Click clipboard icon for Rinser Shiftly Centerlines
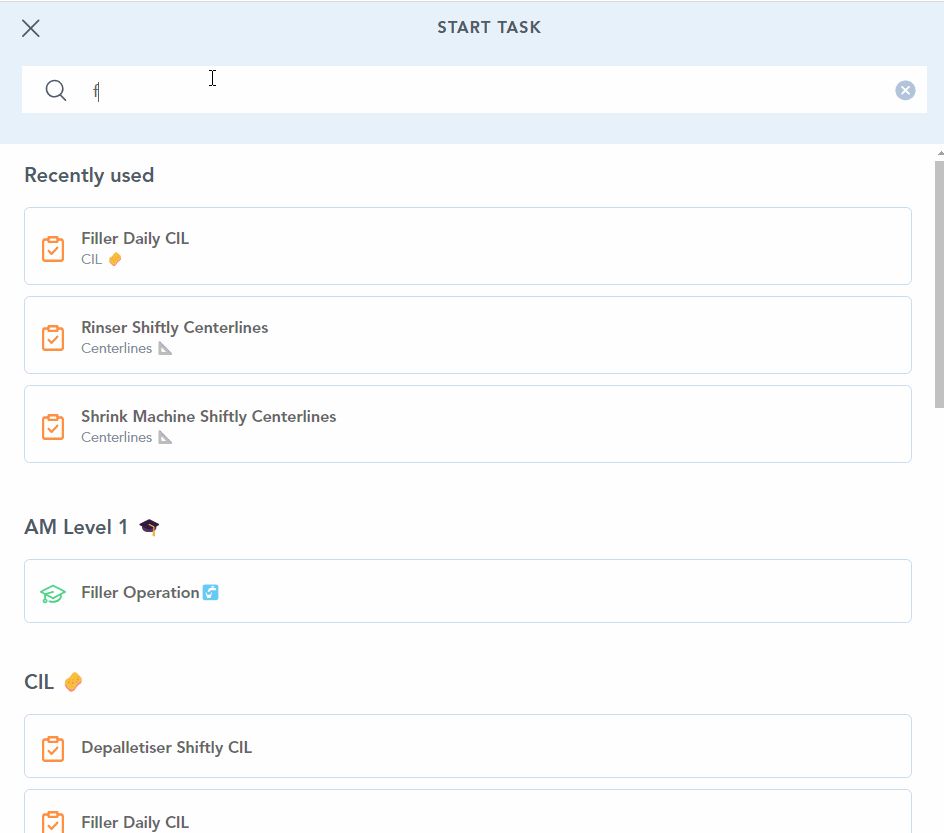 pos(53,337)
